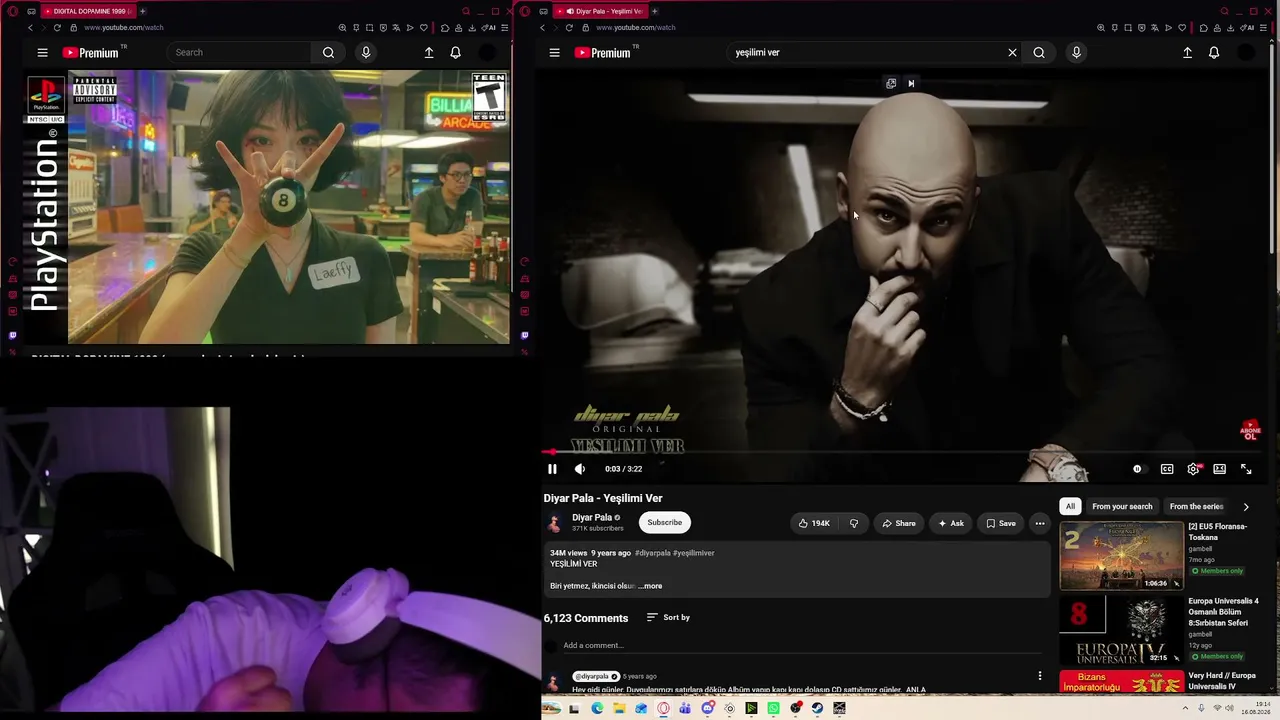
Task: Open upload icon in left YouTube window
Action: 429,53
